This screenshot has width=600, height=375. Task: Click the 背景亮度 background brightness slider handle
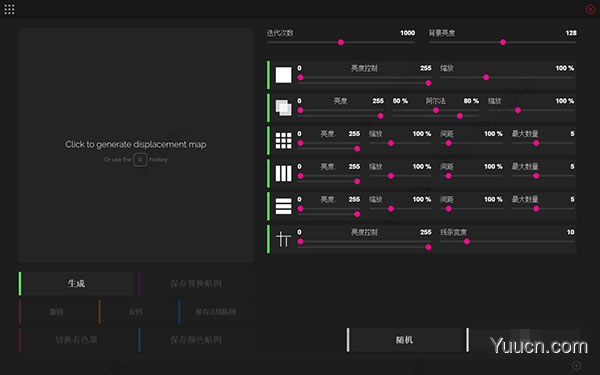(x=503, y=42)
